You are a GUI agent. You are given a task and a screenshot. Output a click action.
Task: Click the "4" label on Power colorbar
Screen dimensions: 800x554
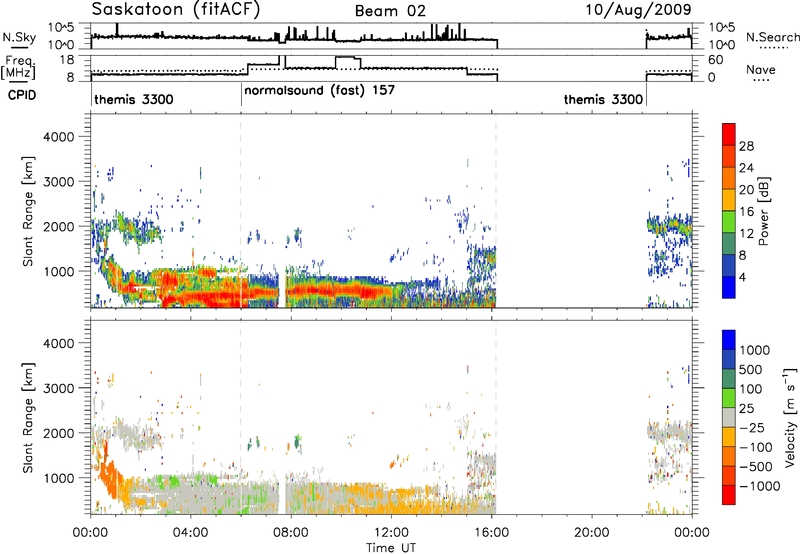742,278
